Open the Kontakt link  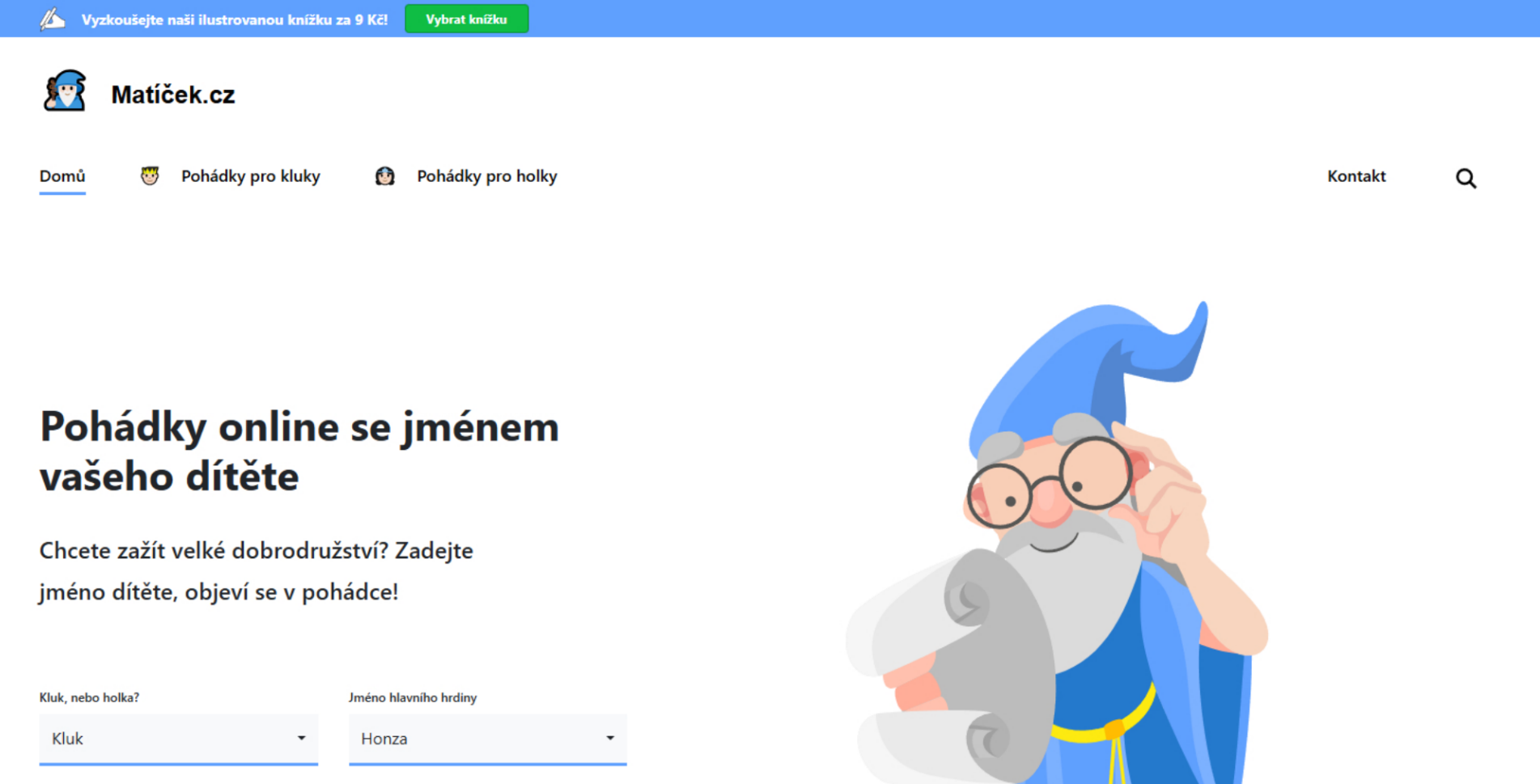coord(1355,176)
